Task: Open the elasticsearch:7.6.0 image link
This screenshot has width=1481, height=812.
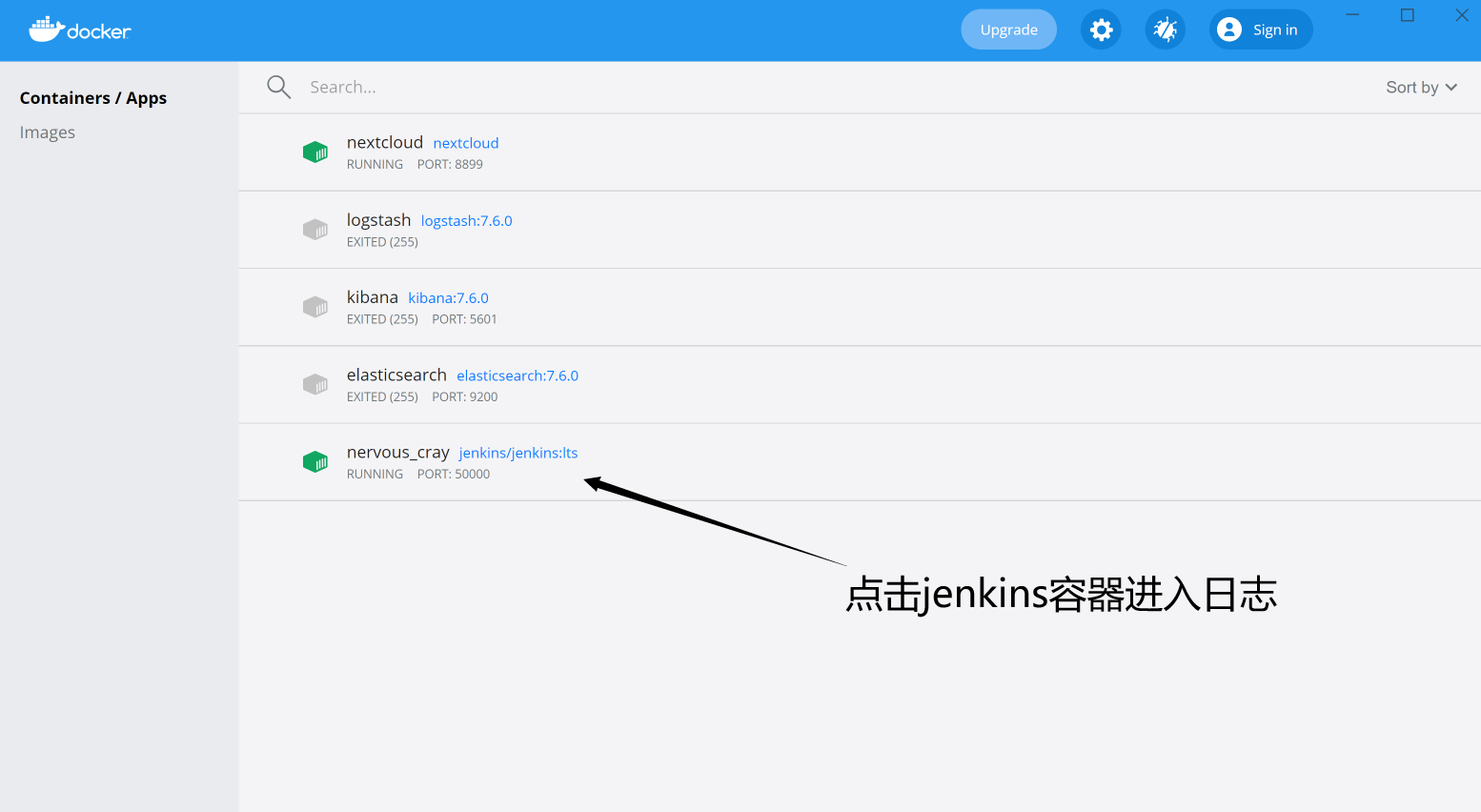Action: point(517,376)
